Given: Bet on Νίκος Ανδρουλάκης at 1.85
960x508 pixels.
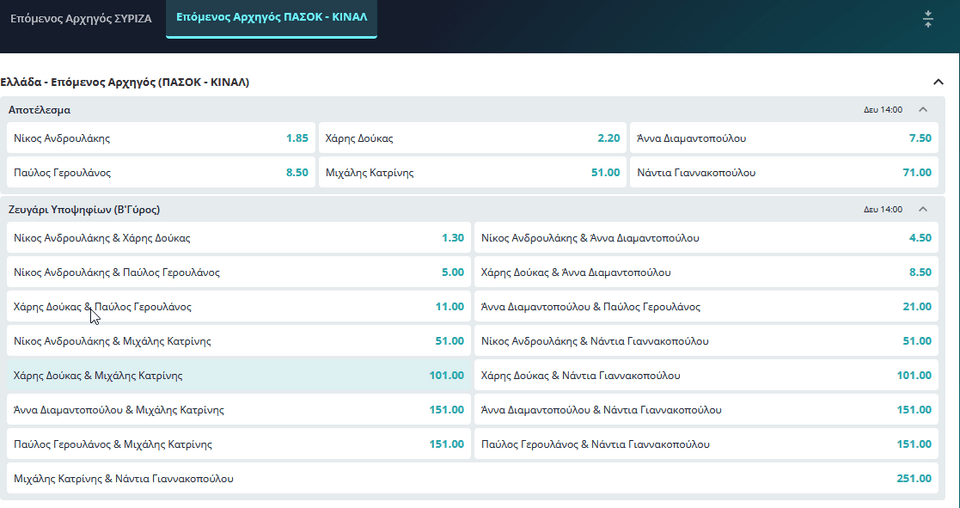Looking at the screenshot, I should click(x=161, y=138).
